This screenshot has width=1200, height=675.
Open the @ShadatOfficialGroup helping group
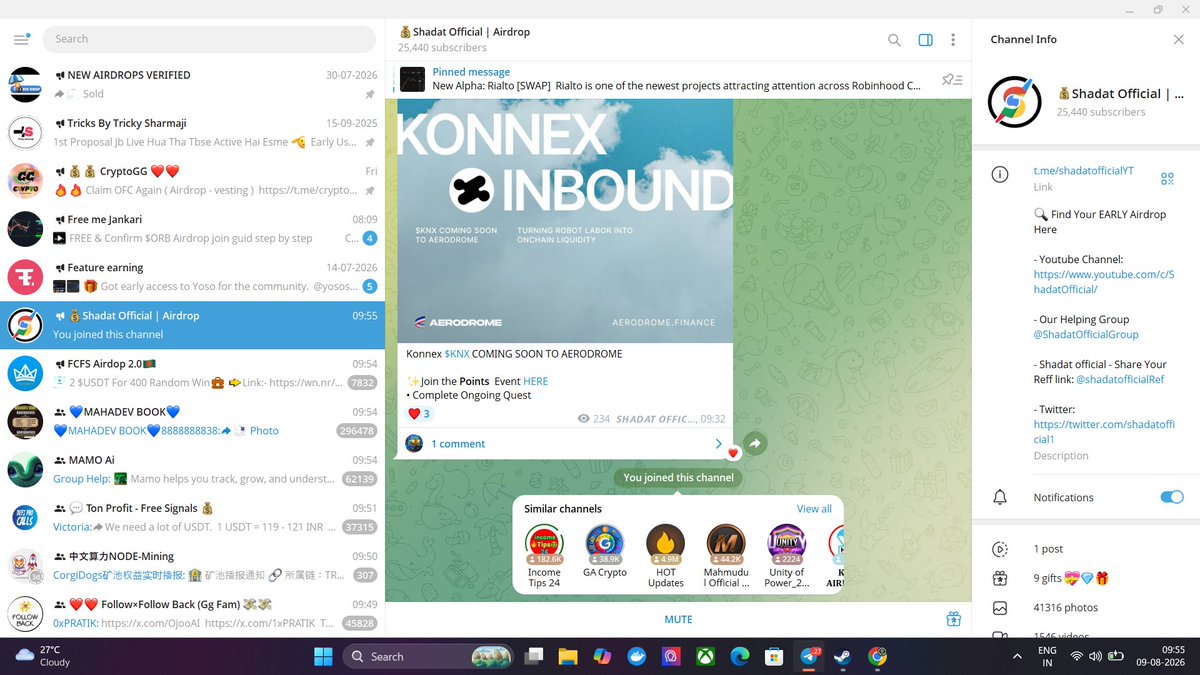(1085, 334)
